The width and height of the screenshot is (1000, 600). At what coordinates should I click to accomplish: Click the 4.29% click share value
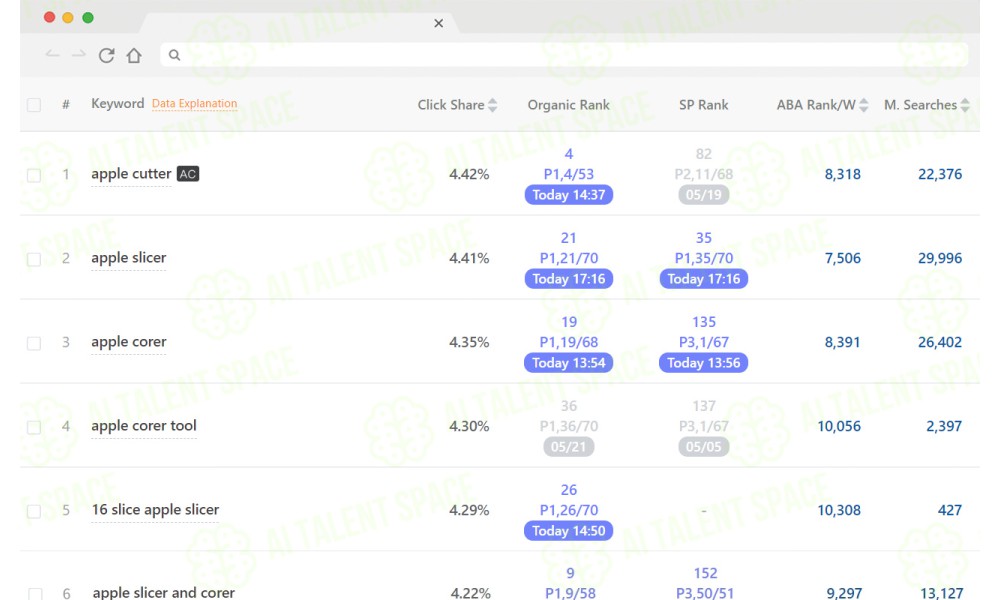(469, 510)
